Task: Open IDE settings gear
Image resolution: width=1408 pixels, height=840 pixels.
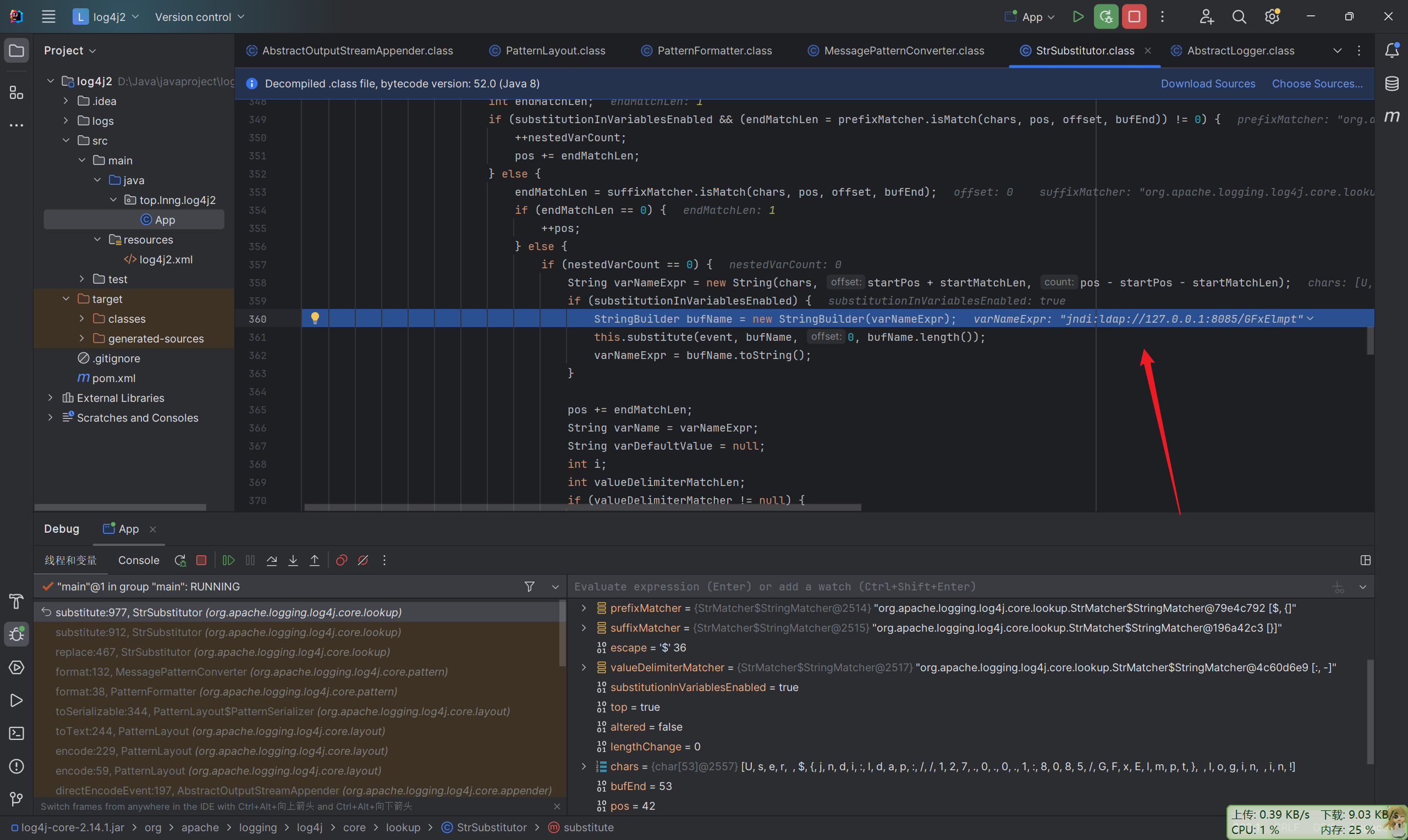Action: point(1273,16)
